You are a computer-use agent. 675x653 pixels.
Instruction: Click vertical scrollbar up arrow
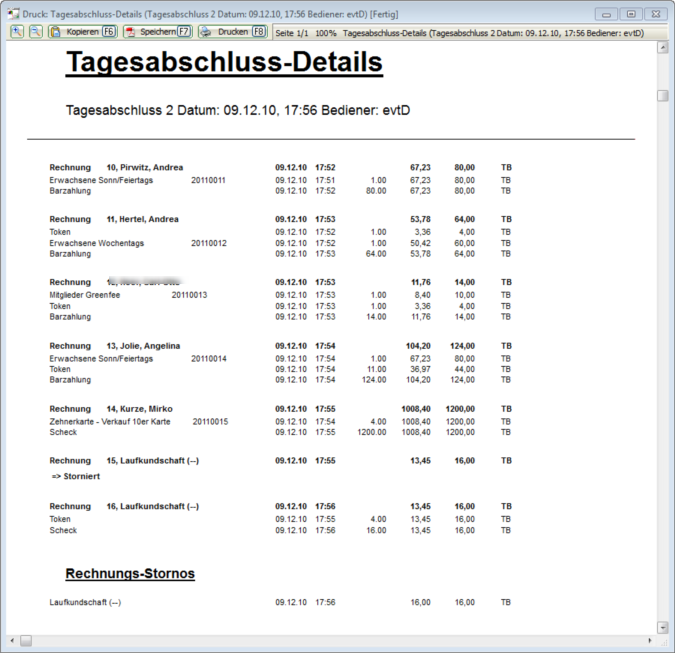click(663, 47)
